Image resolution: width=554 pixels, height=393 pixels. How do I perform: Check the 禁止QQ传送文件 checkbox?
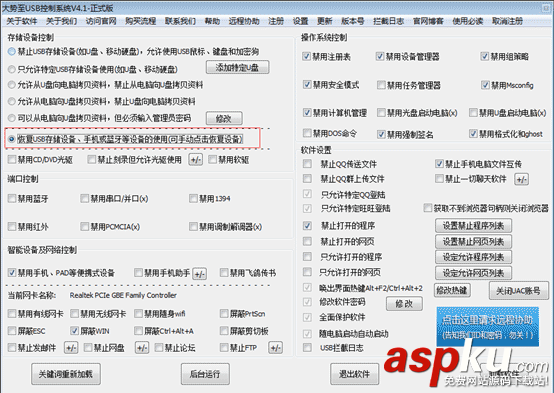pos(307,164)
